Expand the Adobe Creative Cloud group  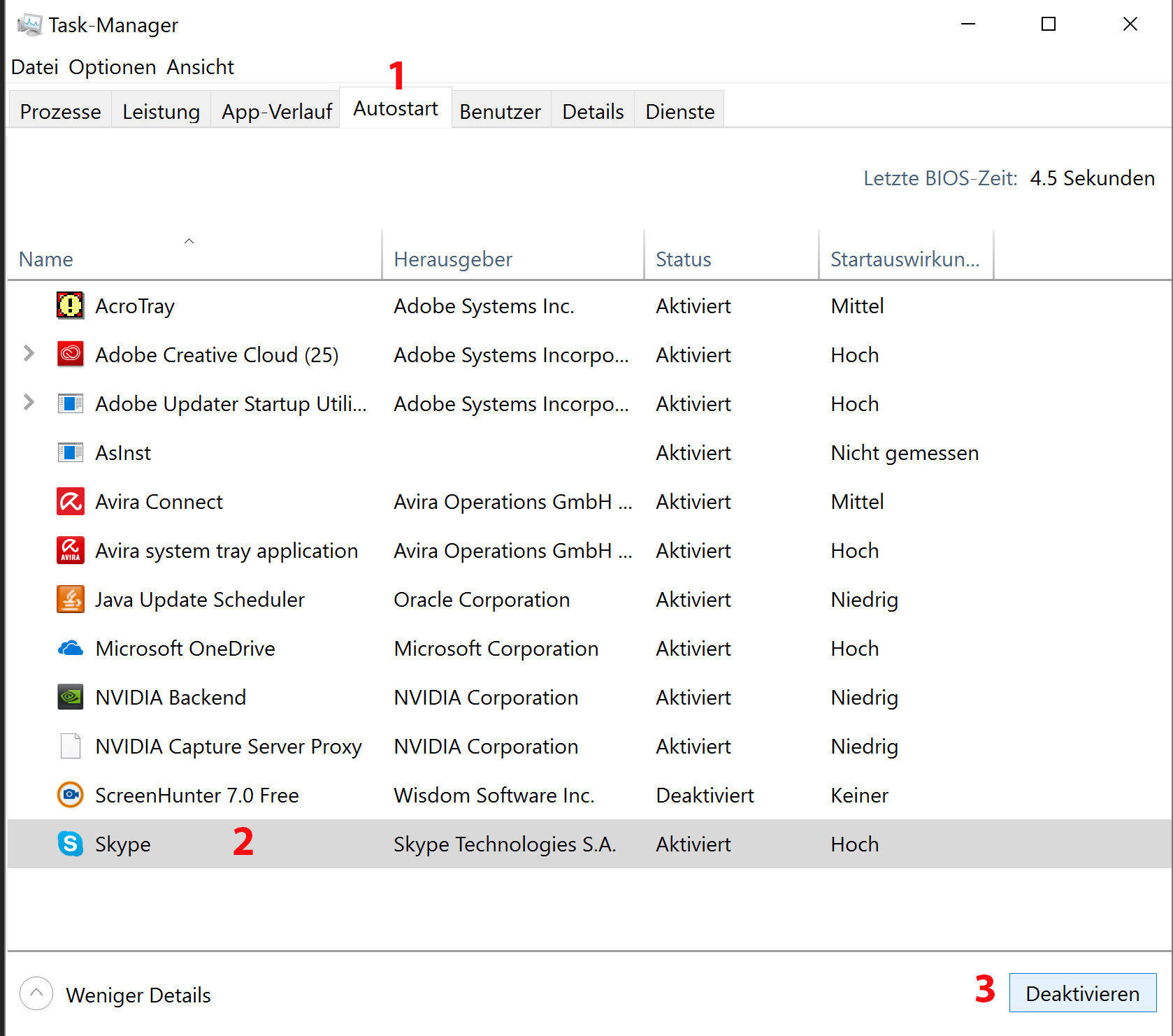coord(29,354)
